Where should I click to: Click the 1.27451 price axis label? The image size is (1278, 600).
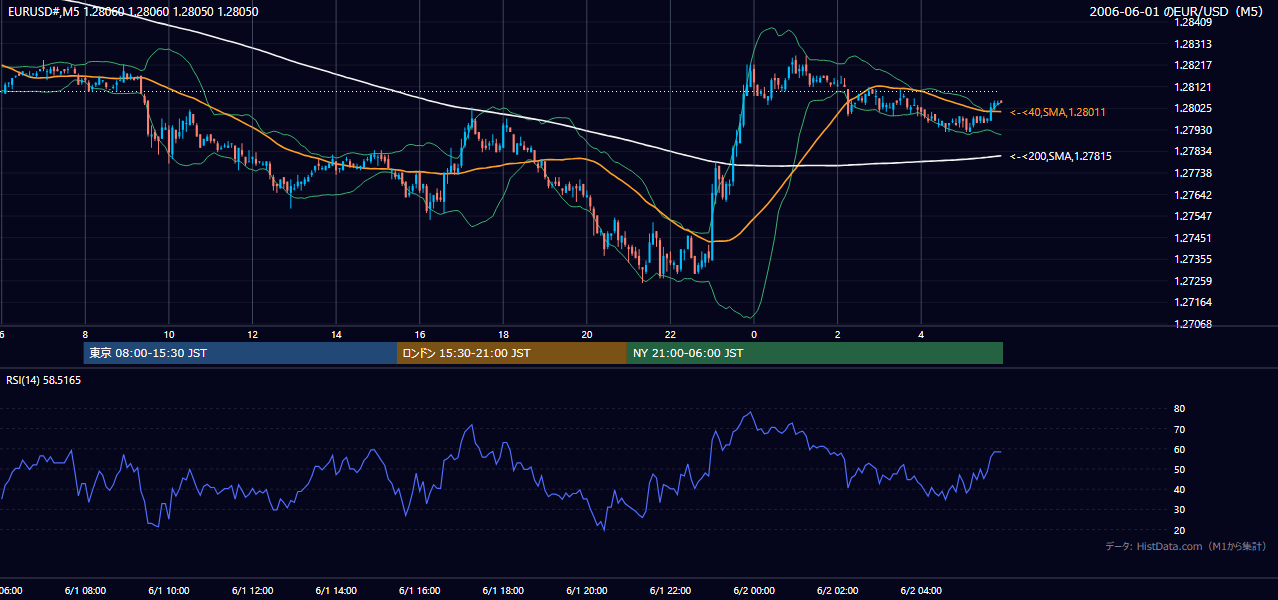pyautogui.click(x=1193, y=238)
